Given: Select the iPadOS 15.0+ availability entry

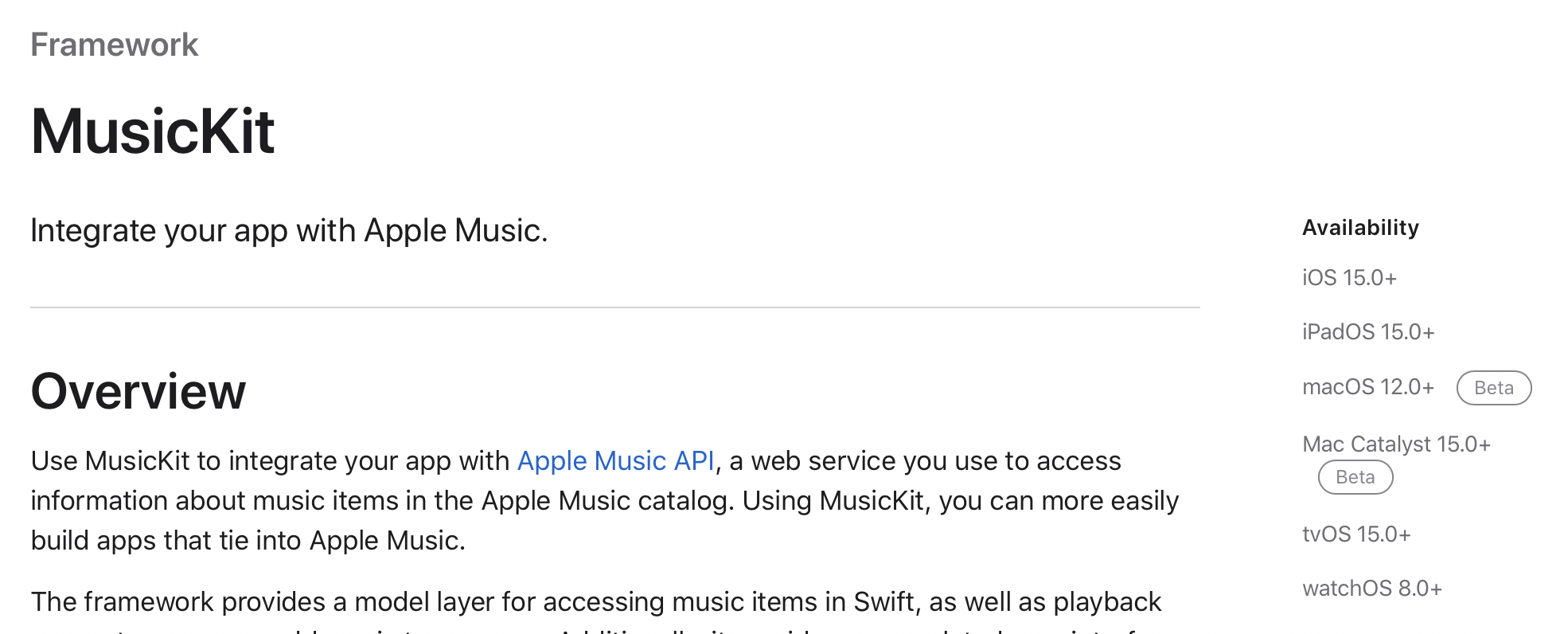Looking at the screenshot, I should coord(1368,332).
